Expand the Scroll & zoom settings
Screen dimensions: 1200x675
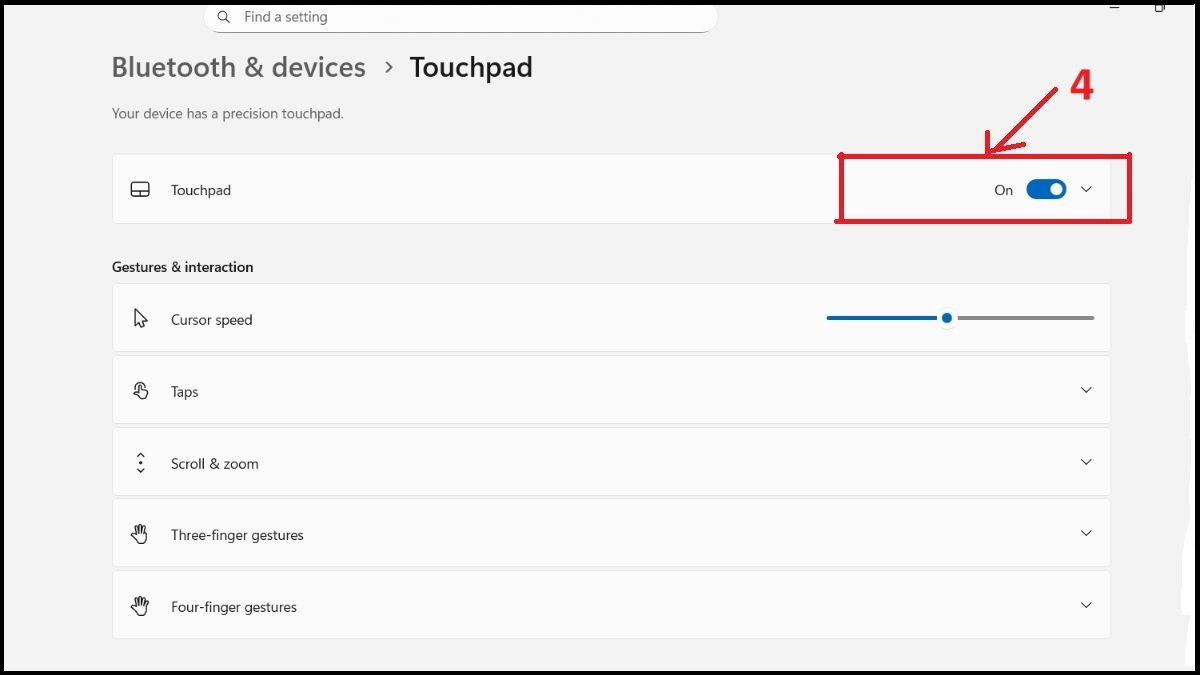point(1086,462)
